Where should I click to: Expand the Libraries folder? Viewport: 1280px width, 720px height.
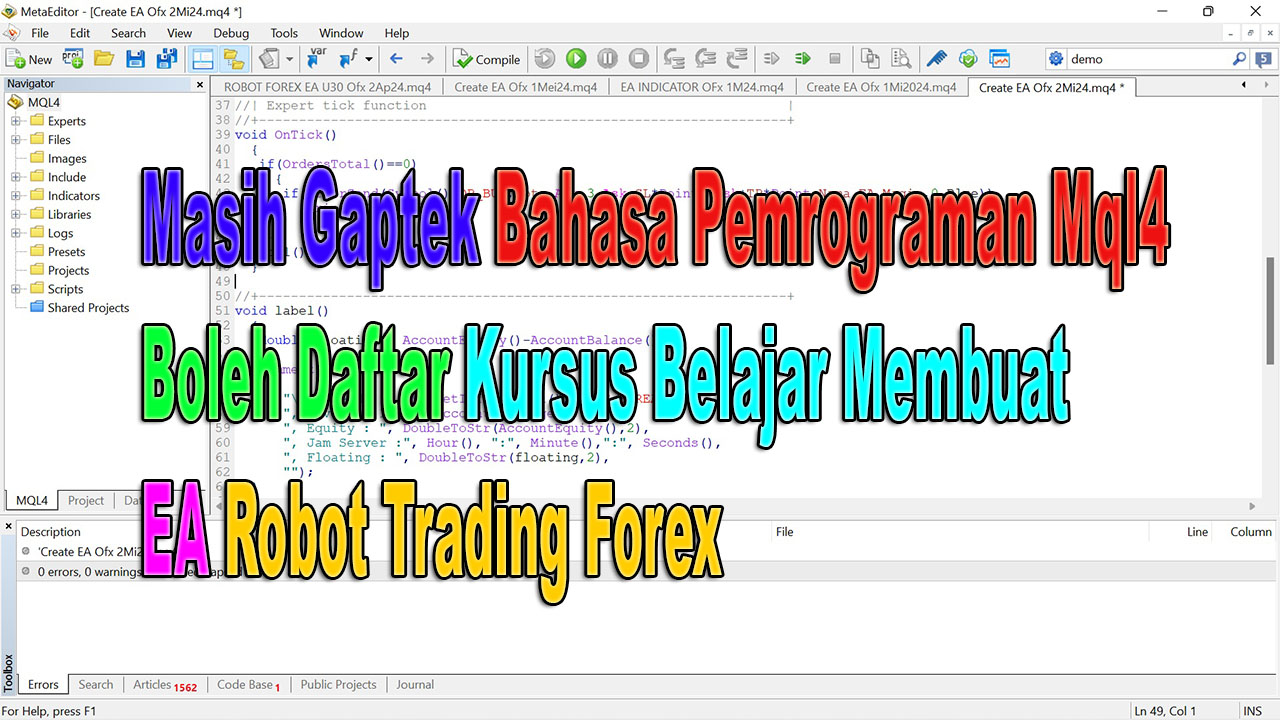16,214
